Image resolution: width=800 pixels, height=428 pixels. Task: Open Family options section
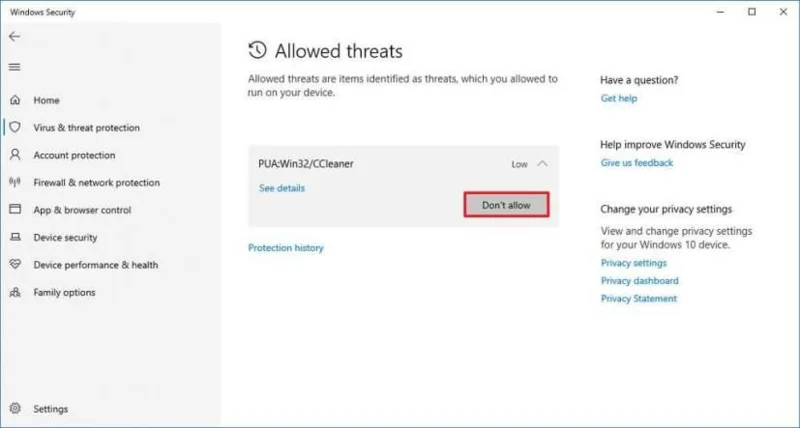[64, 292]
